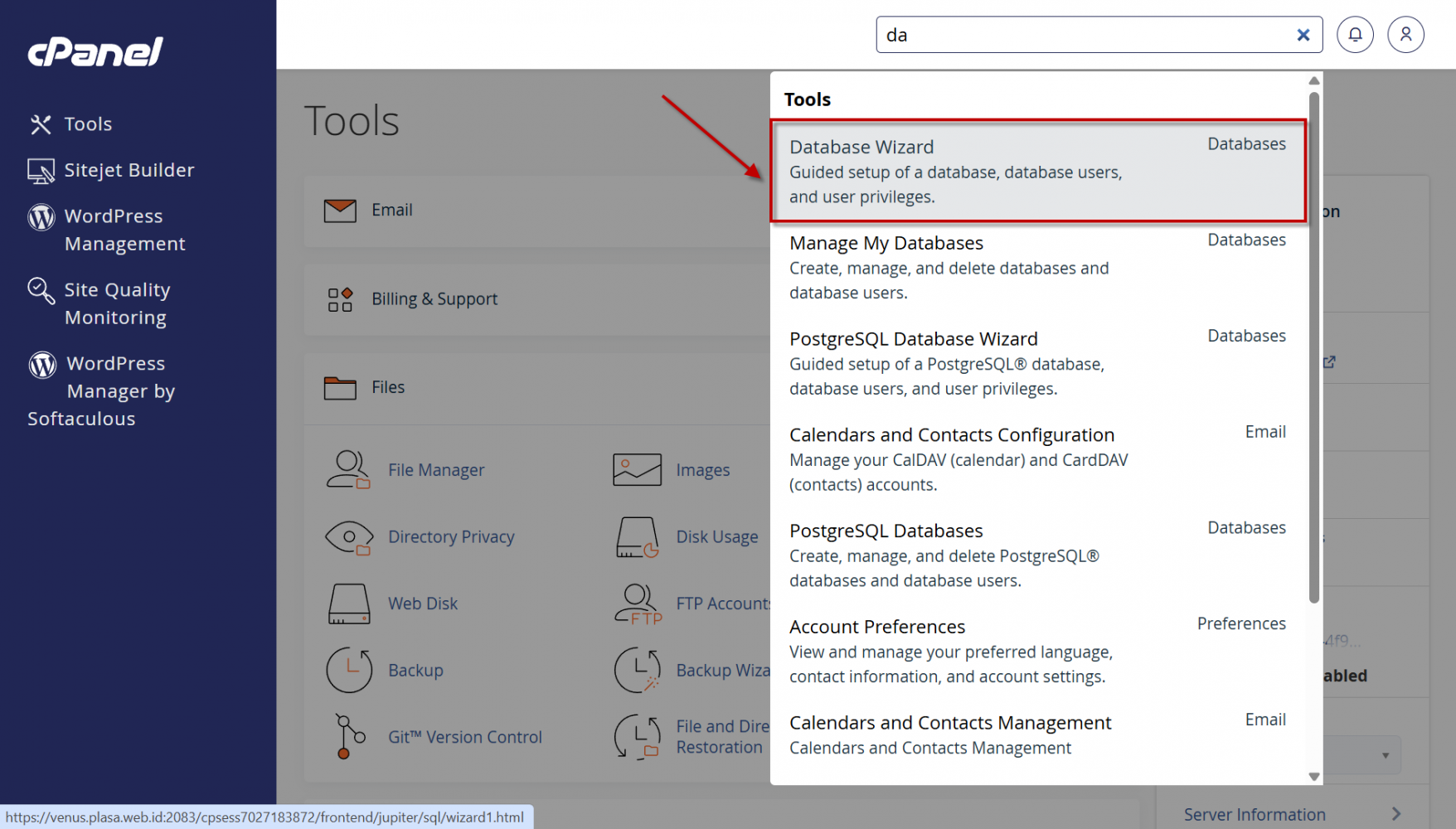Click inside the search input field

[1078, 35]
